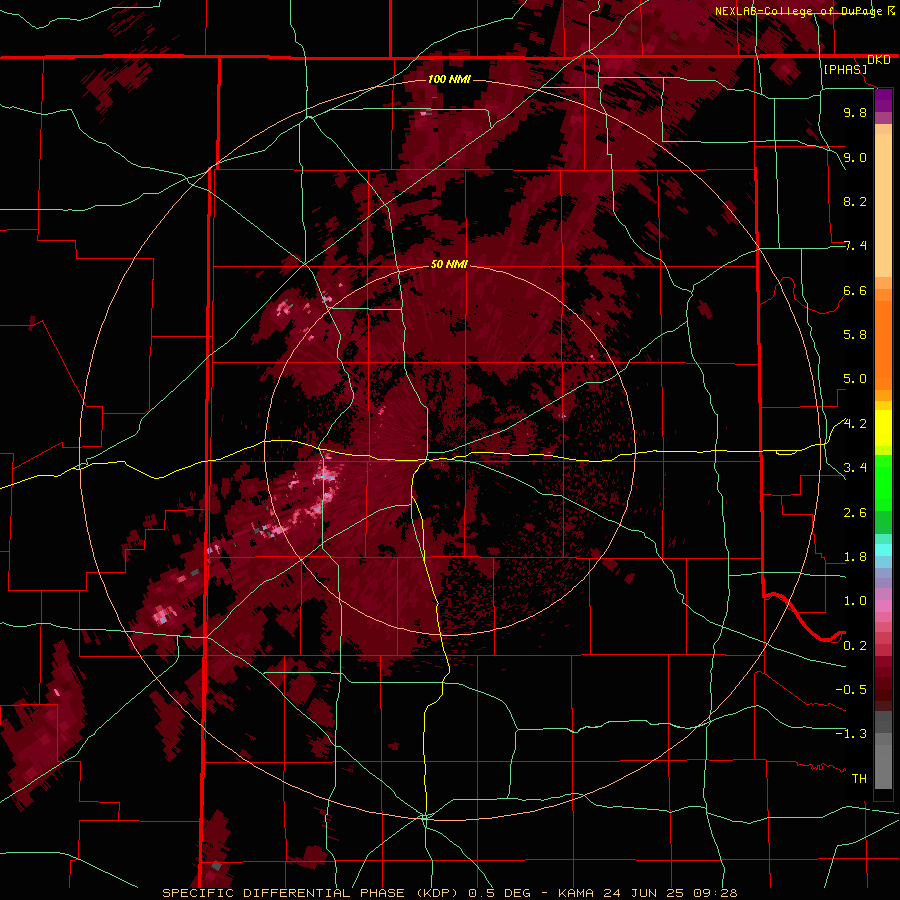The height and width of the screenshot is (900, 900).
Task: Click the 7.4 scale value
Action: click(x=855, y=246)
